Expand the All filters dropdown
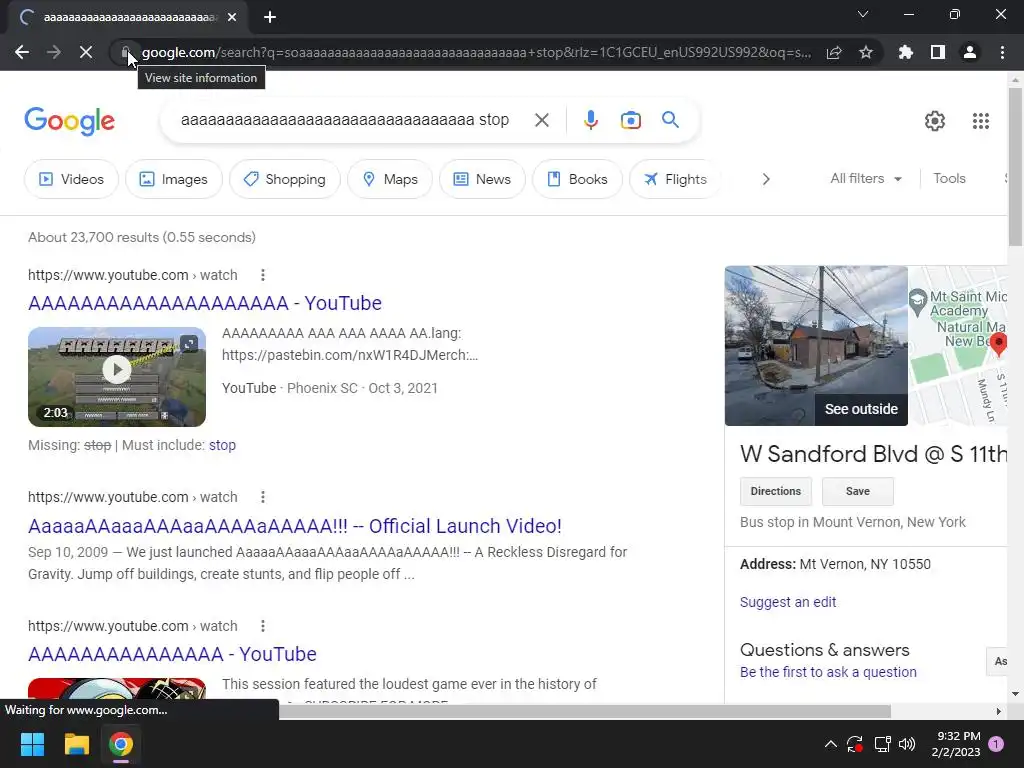Screen dimensions: 1024x768 [x=866, y=178]
